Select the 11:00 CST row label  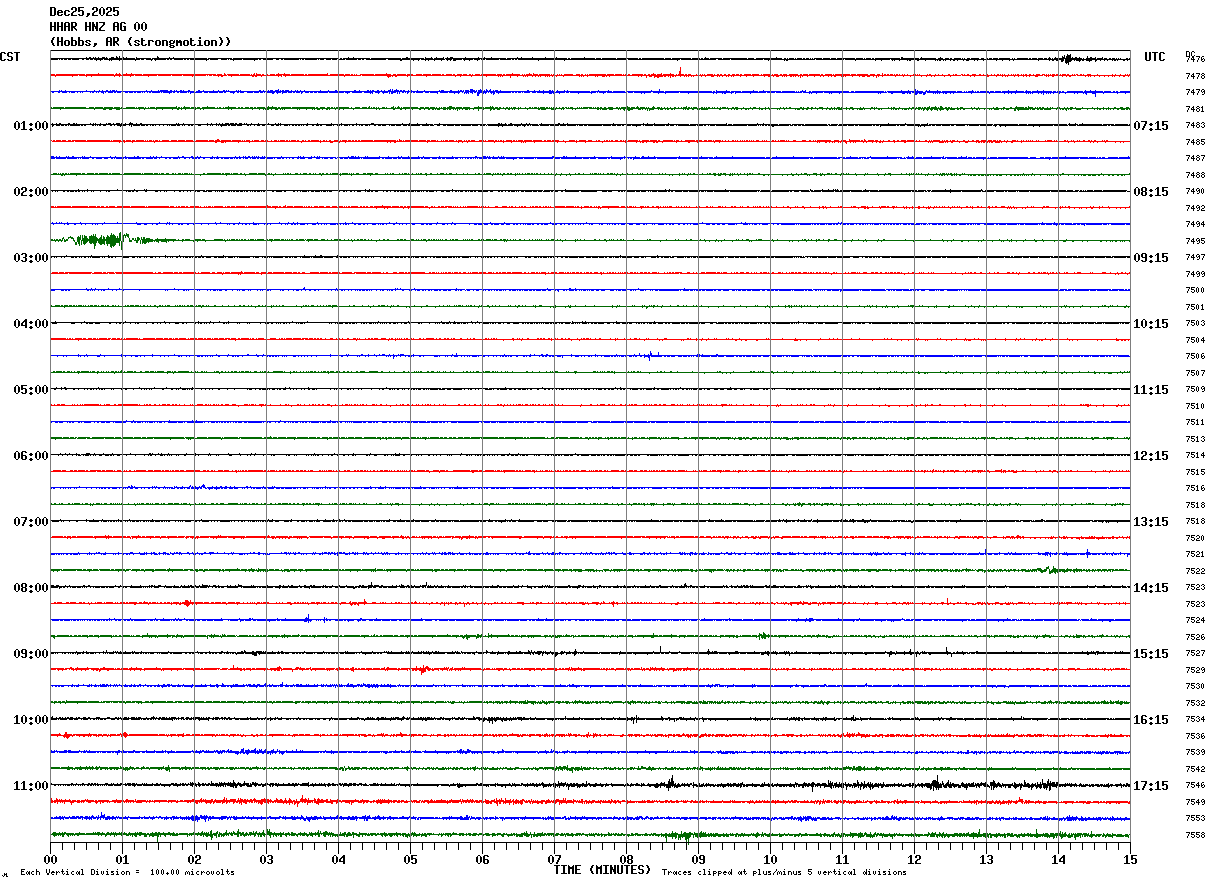coord(31,786)
